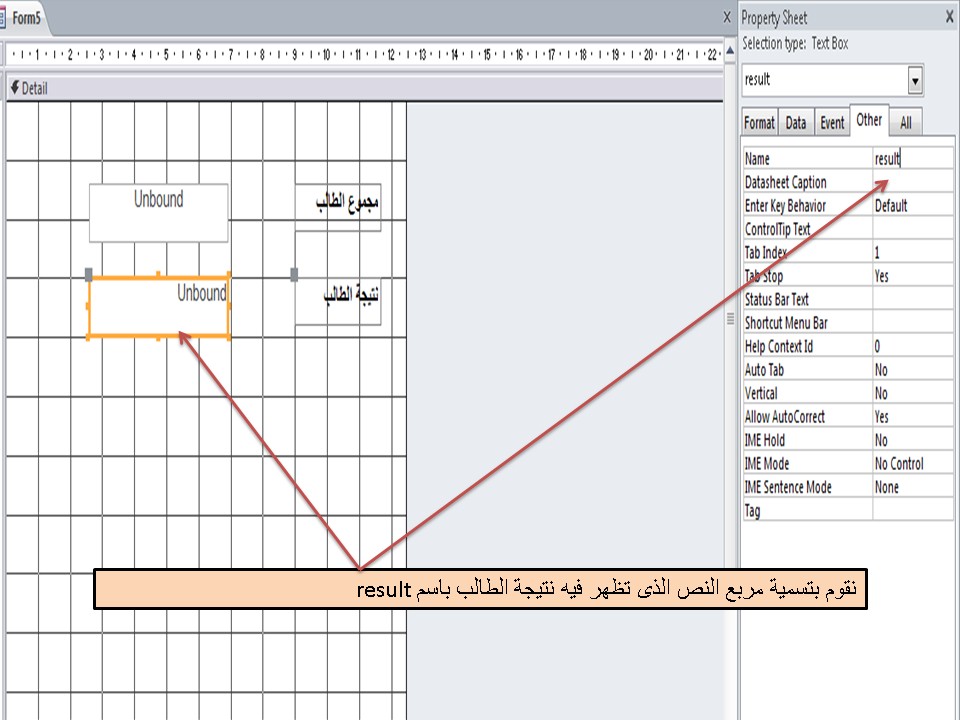This screenshot has height=720, width=960.
Task: Open the Event tab
Action: 832,121
